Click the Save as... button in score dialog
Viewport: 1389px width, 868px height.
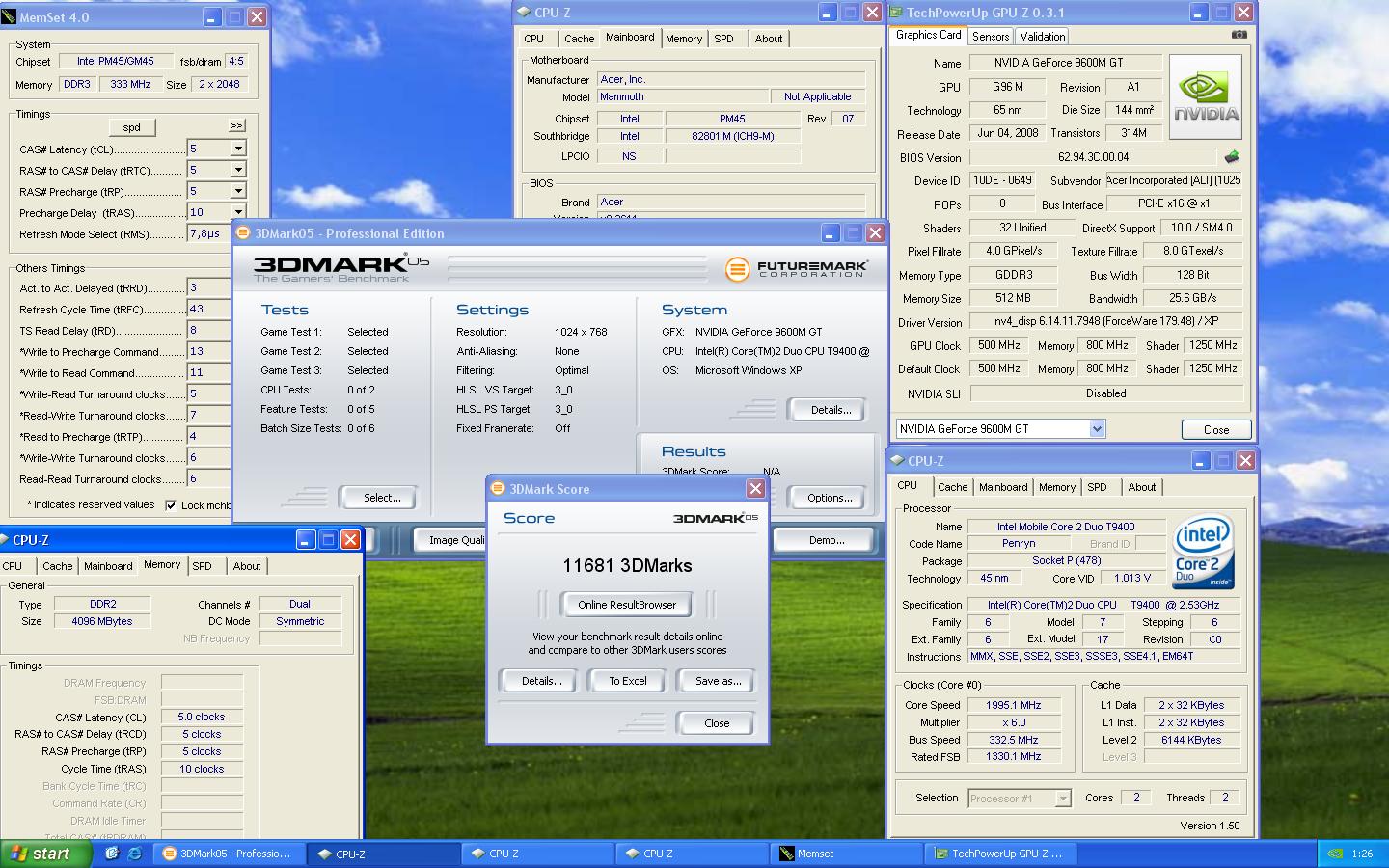(x=718, y=681)
